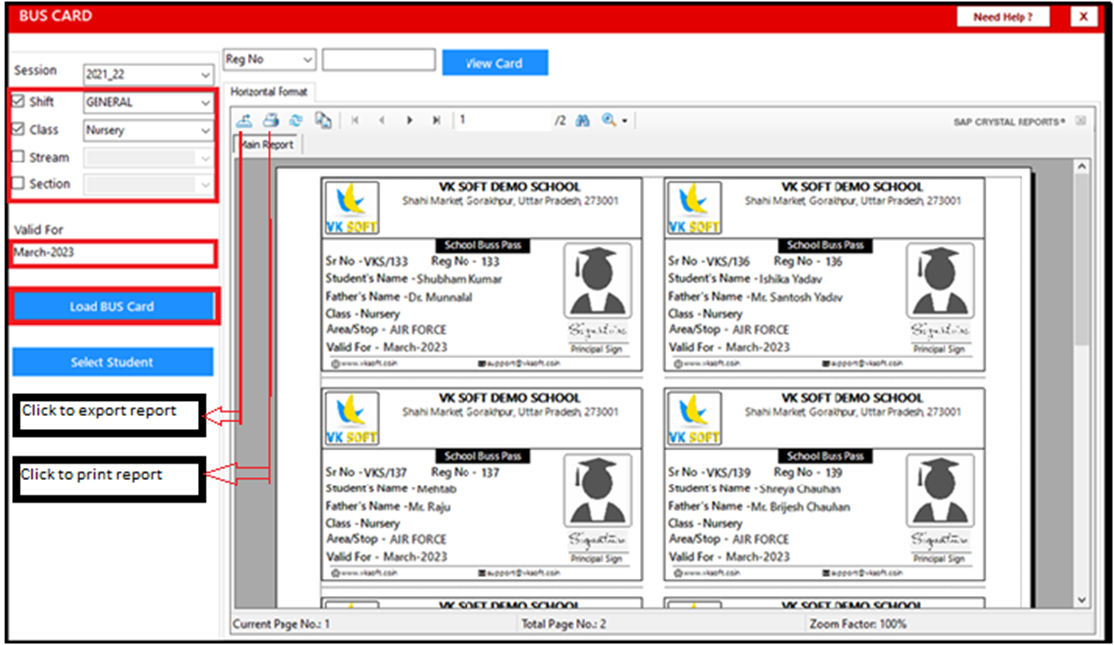Go to the first page of the report
Screen dimensions: 1114x645
coord(355,120)
